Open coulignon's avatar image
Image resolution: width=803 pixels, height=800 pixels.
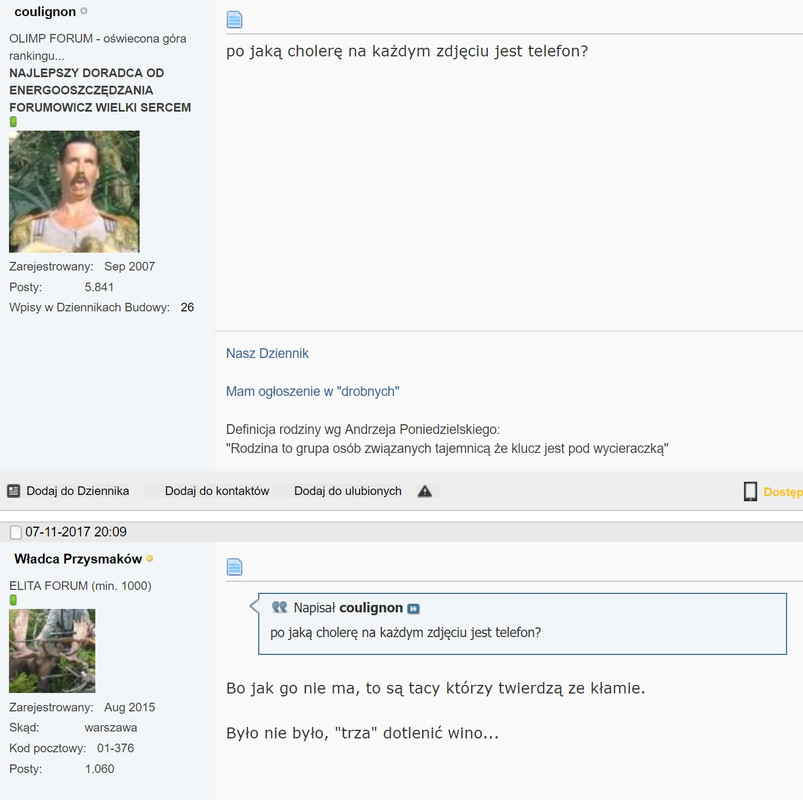74,191
